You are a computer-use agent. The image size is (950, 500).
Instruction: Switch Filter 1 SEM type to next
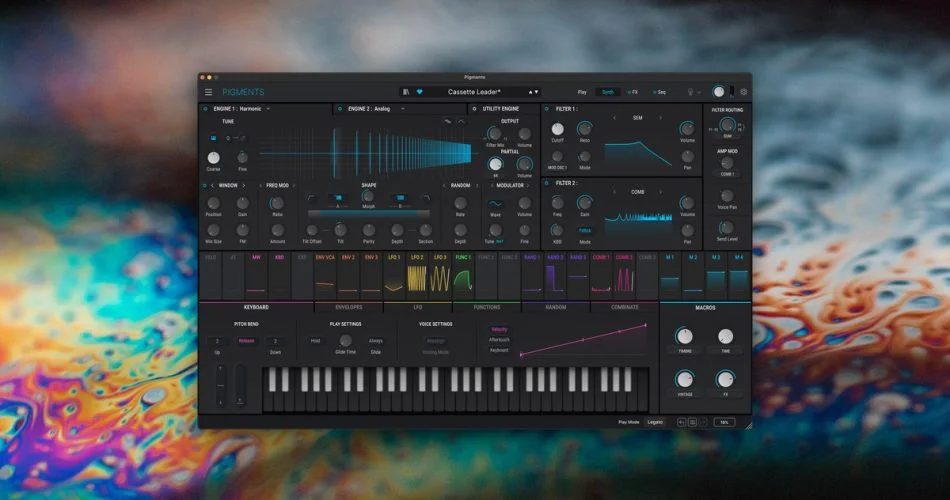pyautogui.click(x=660, y=118)
